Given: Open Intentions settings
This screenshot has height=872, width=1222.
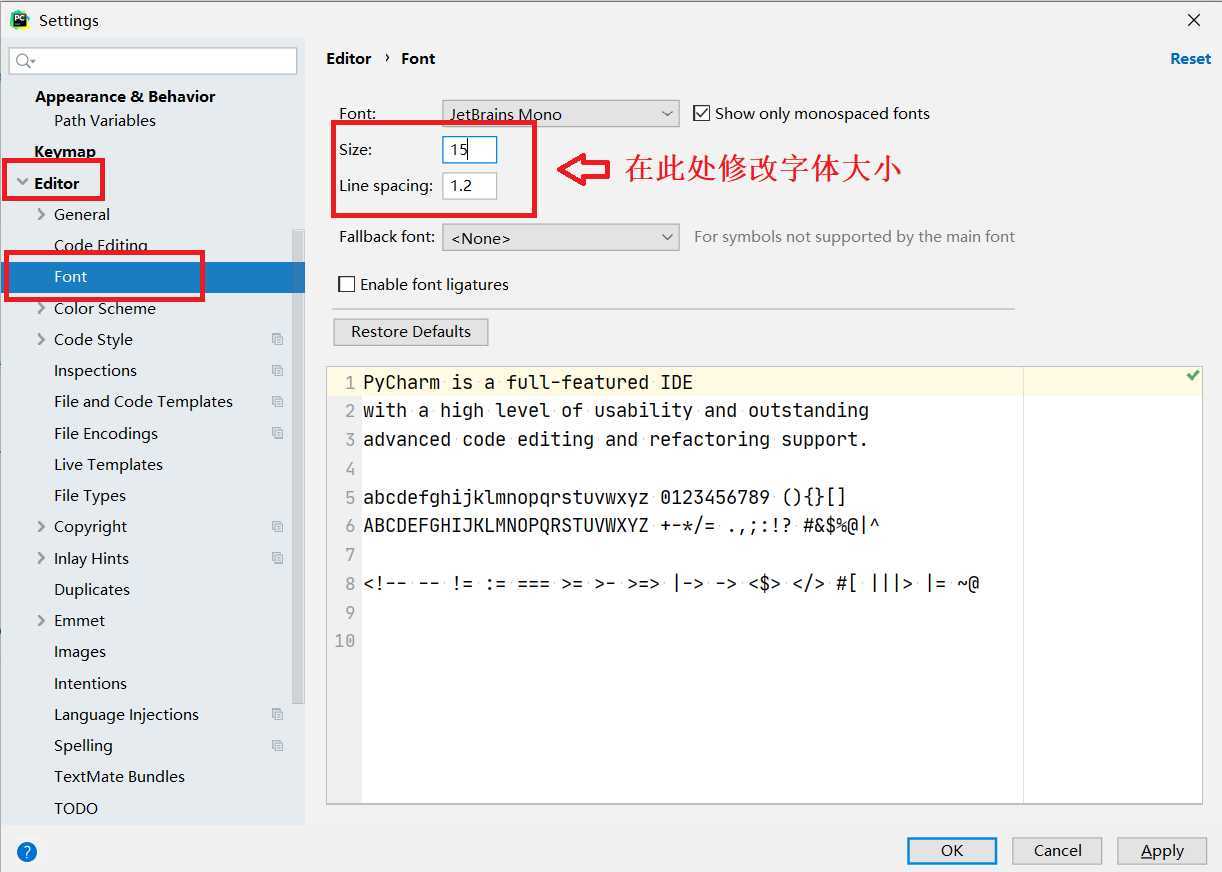Looking at the screenshot, I should pos(90,683).
